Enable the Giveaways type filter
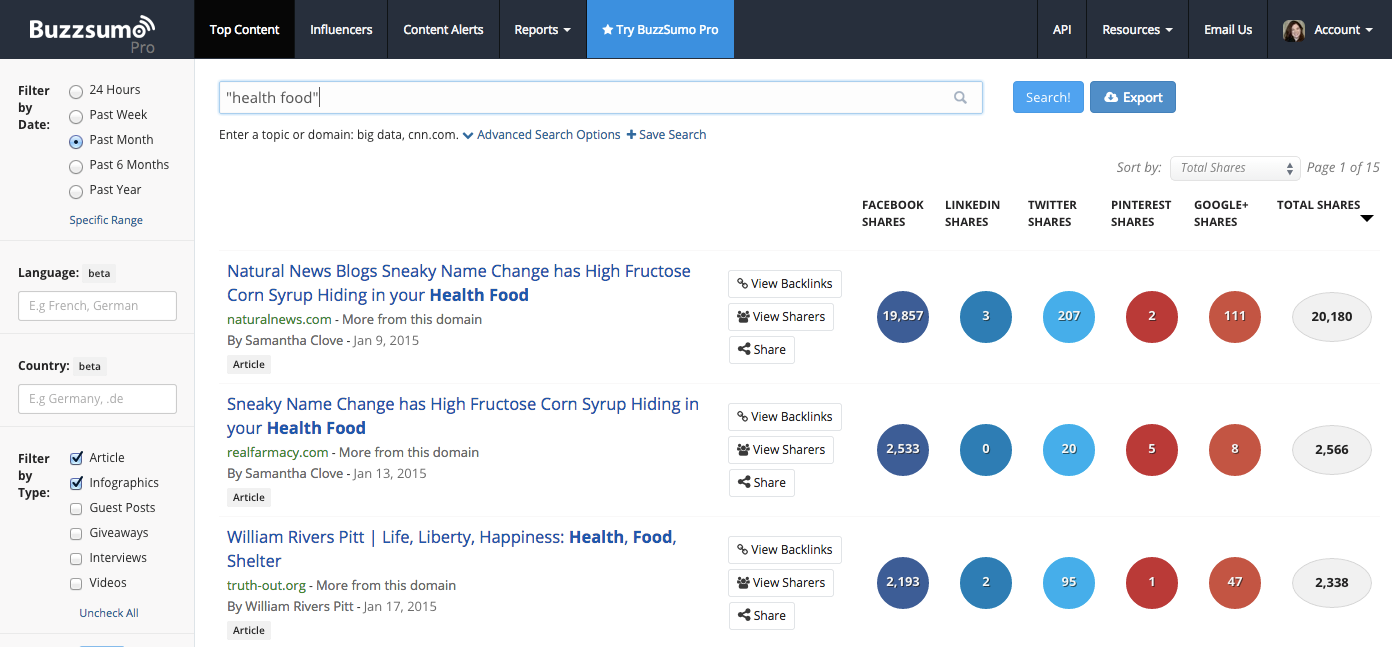The image size is (1392, 647). [76, 533]
